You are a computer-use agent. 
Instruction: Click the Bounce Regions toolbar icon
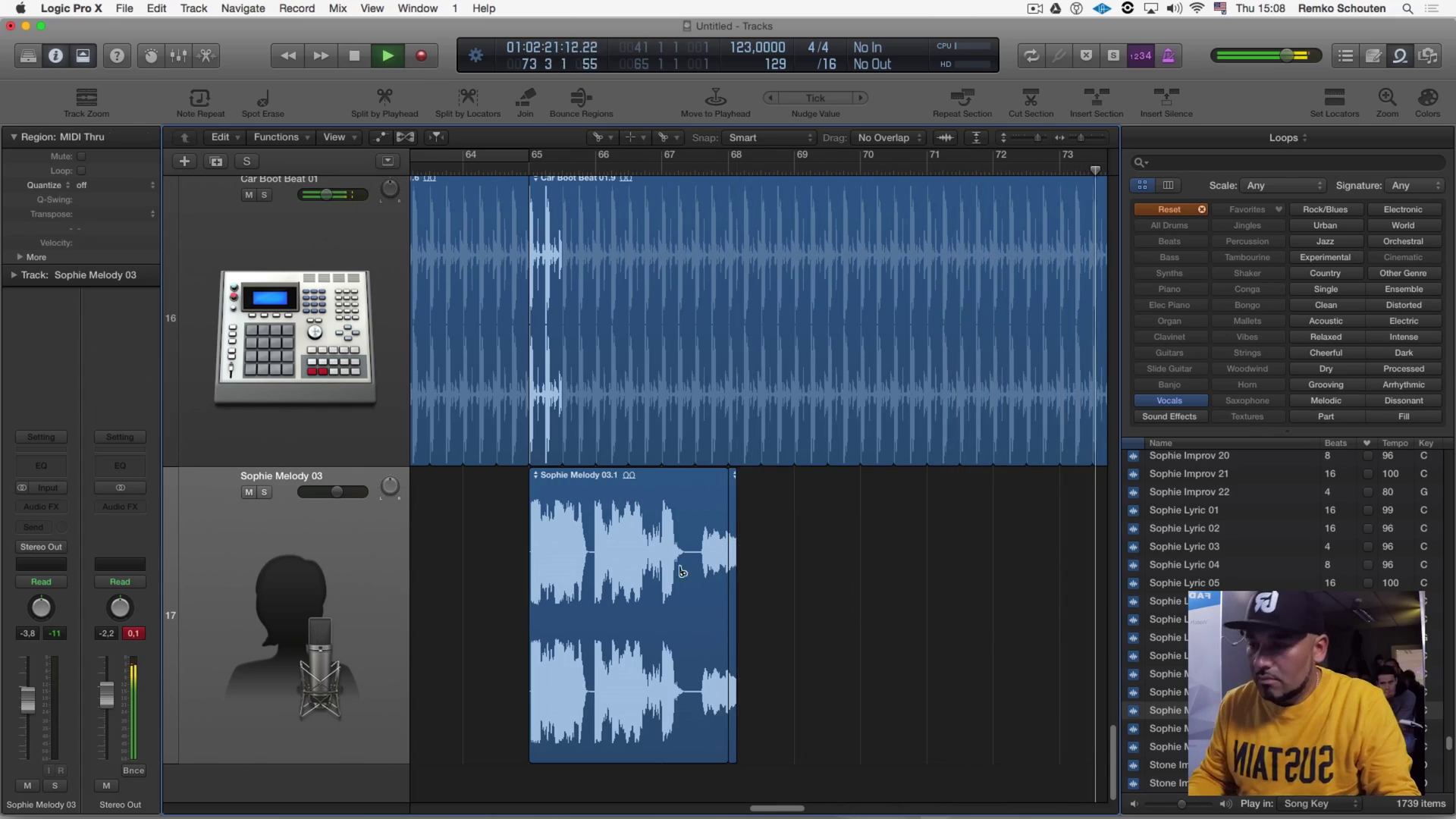tap(581, 98)
